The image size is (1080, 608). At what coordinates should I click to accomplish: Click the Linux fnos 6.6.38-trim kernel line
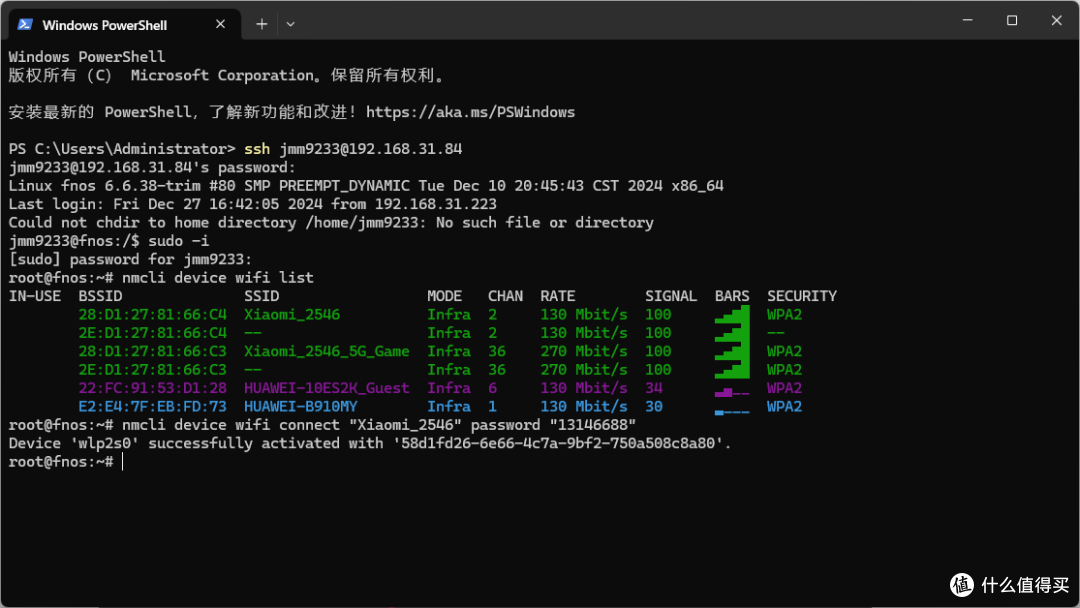tap(366, 186)
